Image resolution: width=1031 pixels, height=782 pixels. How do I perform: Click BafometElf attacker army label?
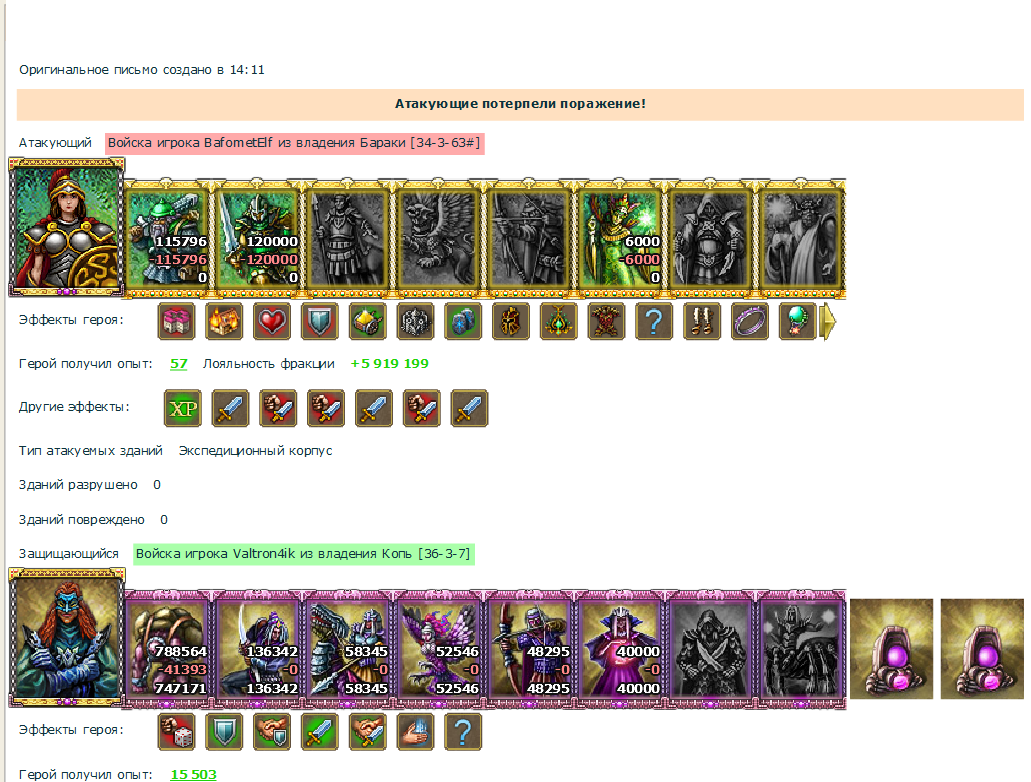click(295, 143)
